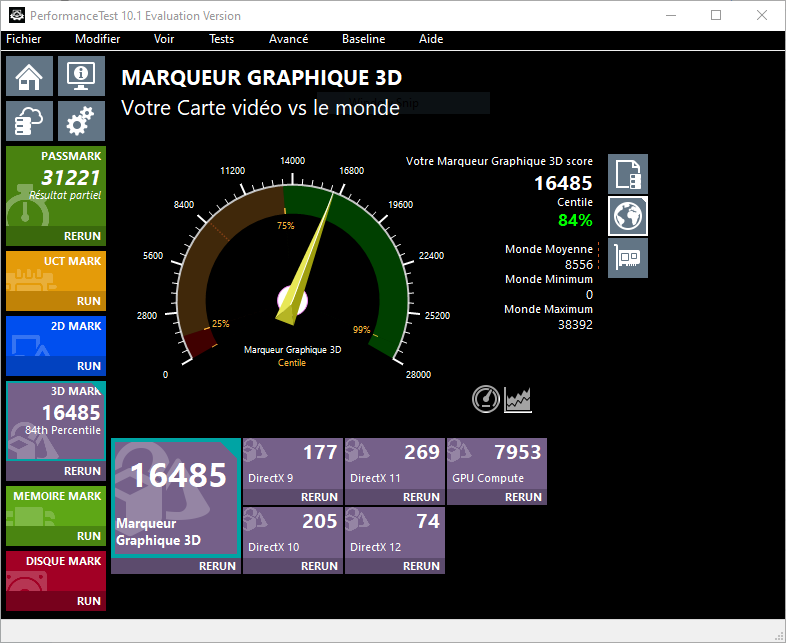Click the results document icon beside score
The image size is (786, 643).
628,174
